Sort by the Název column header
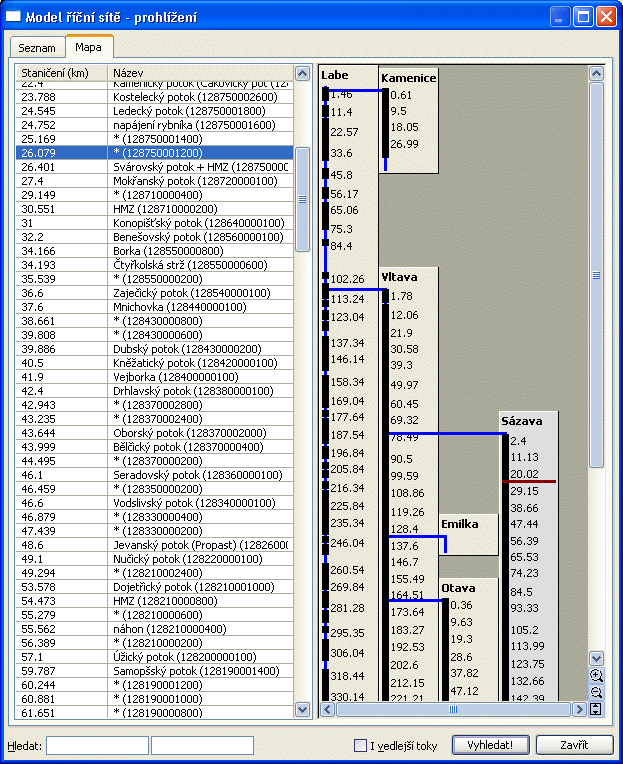 coord(200,73)
